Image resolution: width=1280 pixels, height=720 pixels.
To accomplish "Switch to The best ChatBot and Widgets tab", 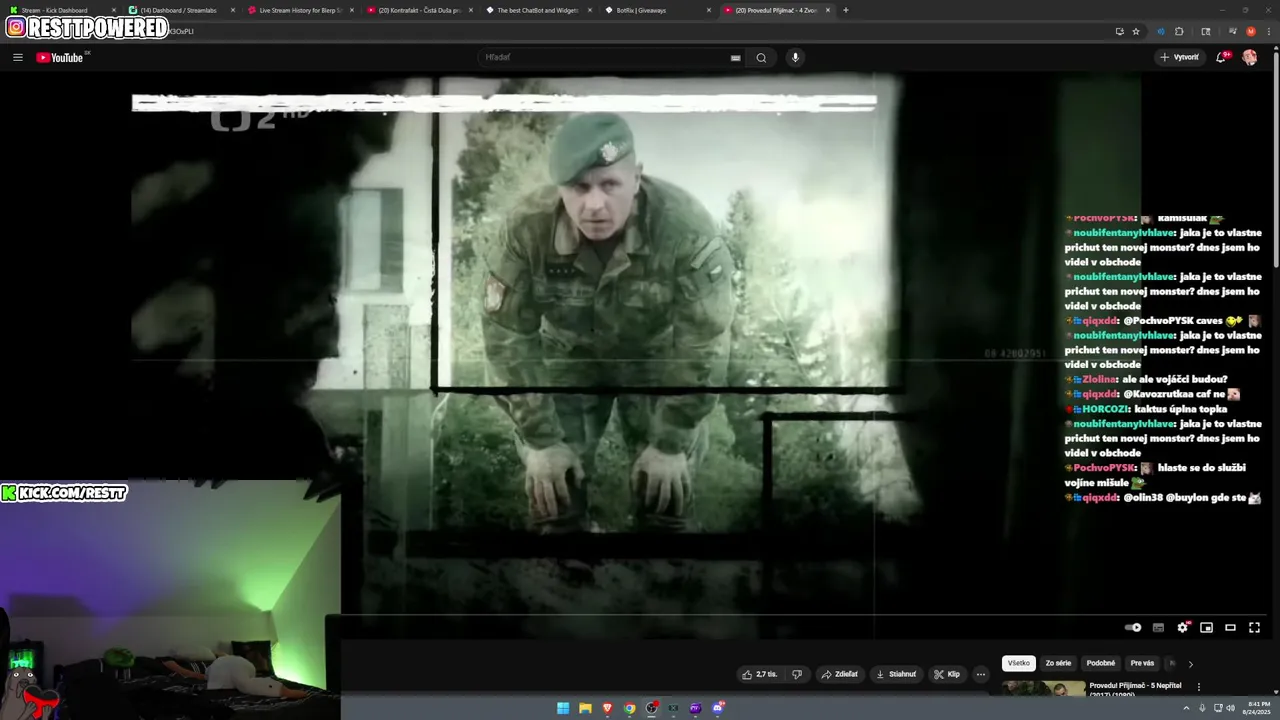I will (538, 10).
